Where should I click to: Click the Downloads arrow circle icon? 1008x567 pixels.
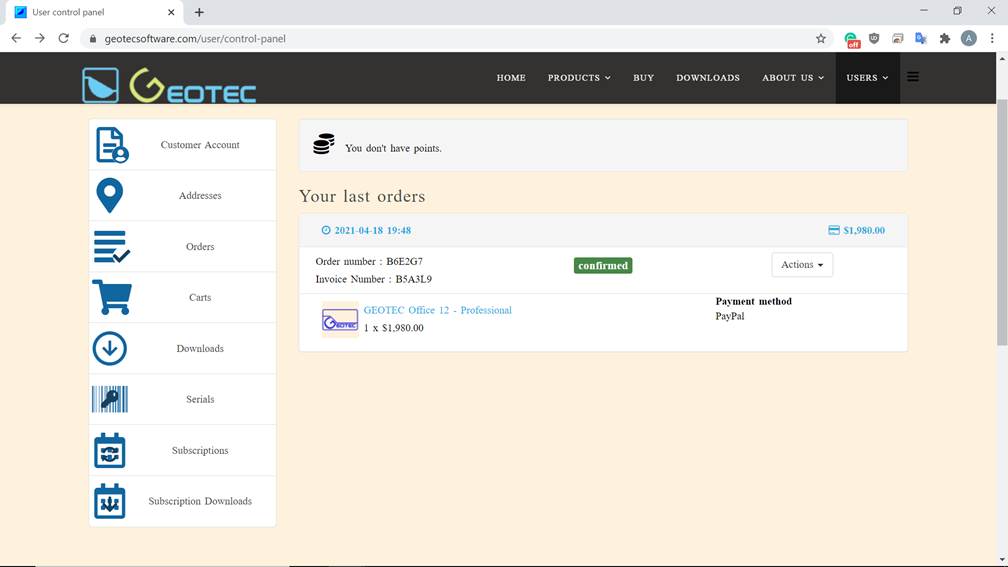[109, 348]
